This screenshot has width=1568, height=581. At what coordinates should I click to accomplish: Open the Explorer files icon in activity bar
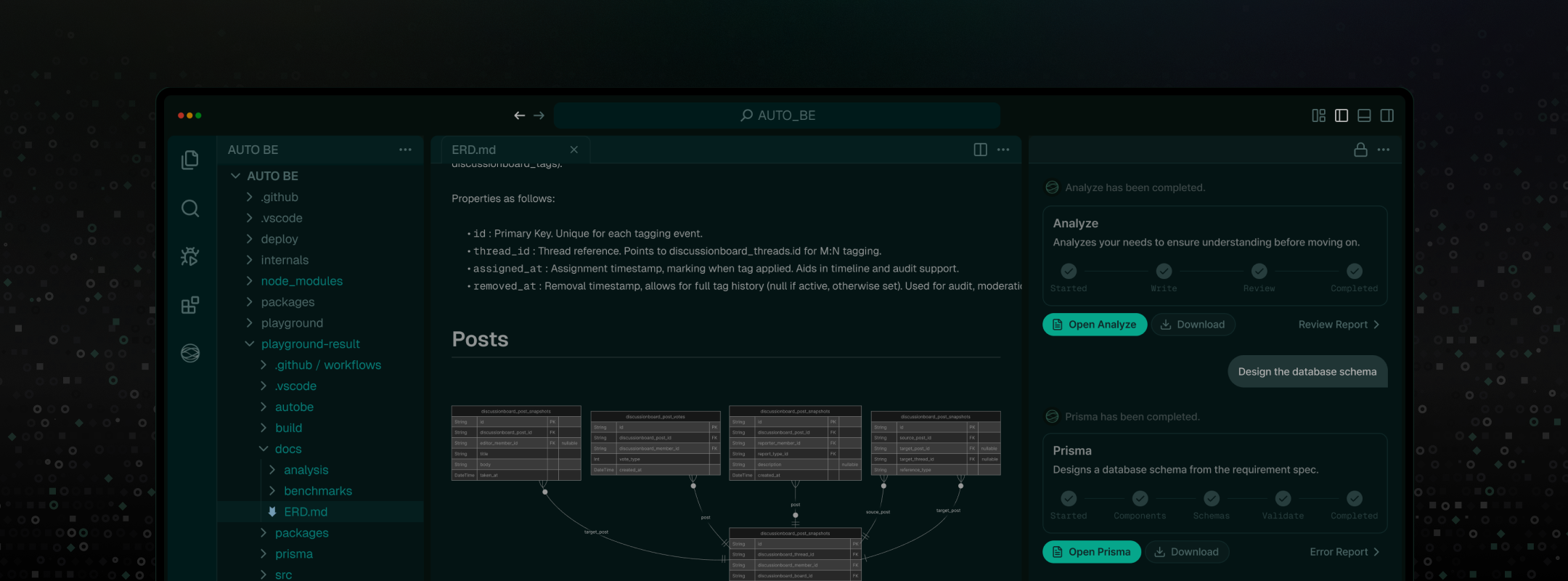(190, 160)
